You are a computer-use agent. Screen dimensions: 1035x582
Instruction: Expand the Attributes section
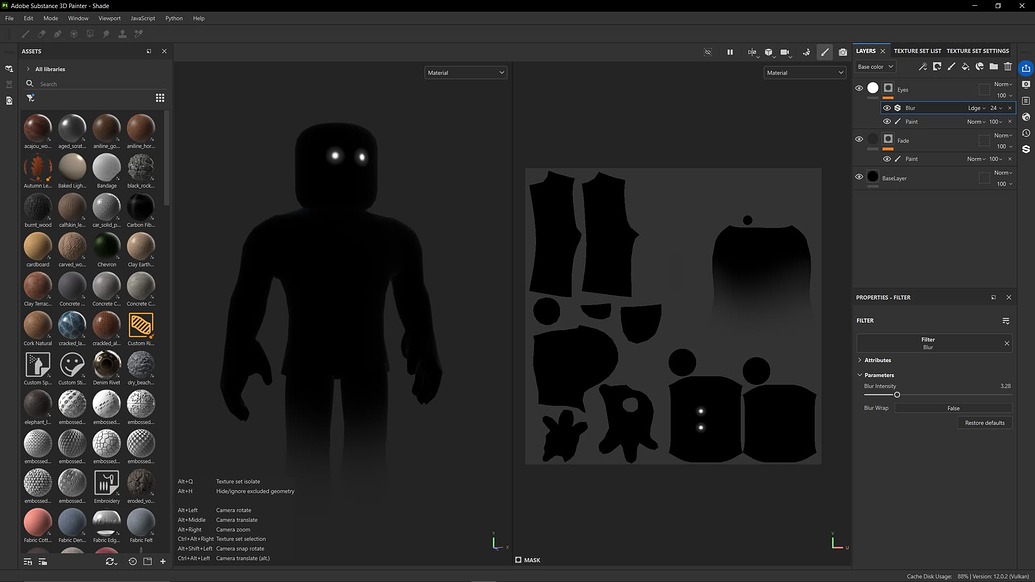(859, 360)
